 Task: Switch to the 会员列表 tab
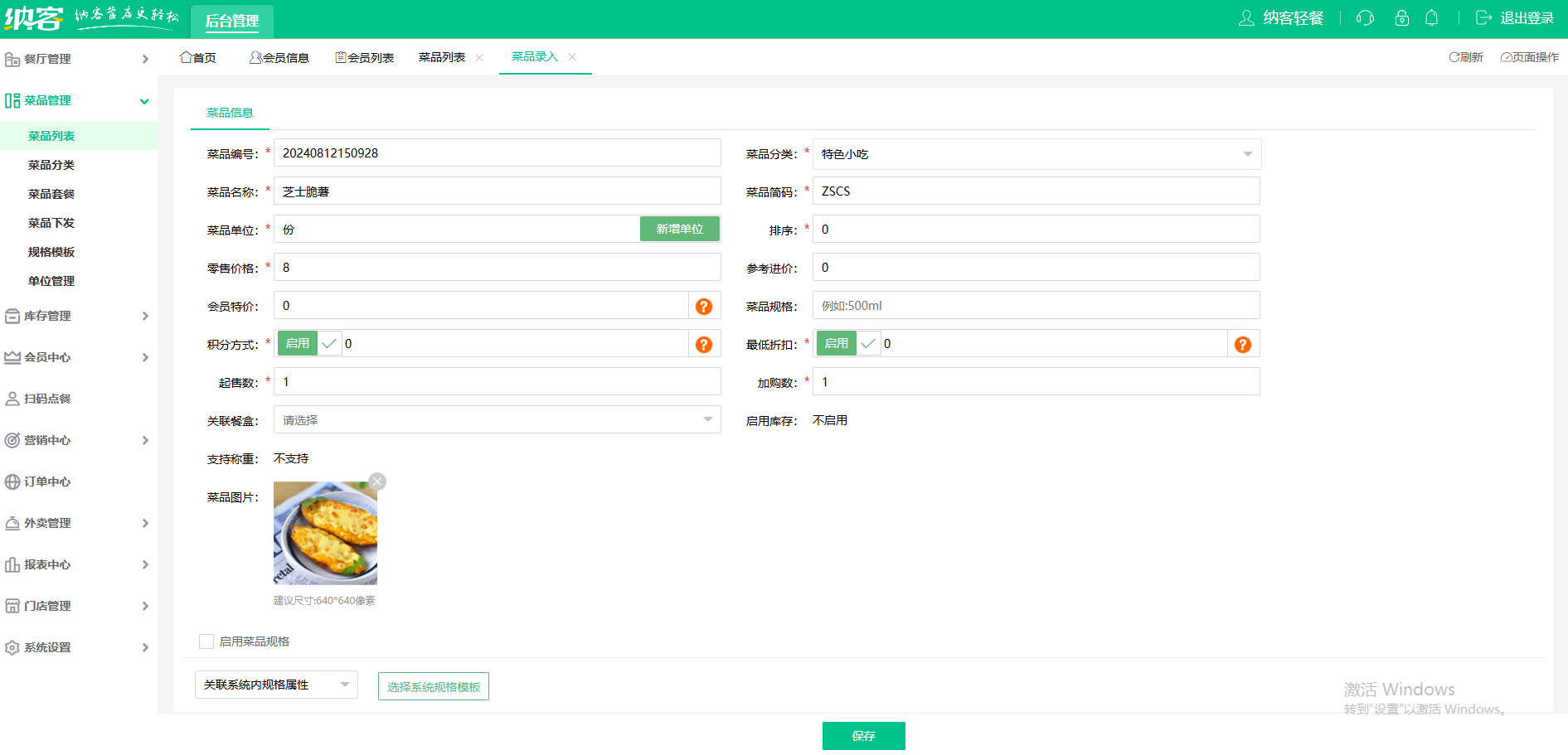point(364,57)
